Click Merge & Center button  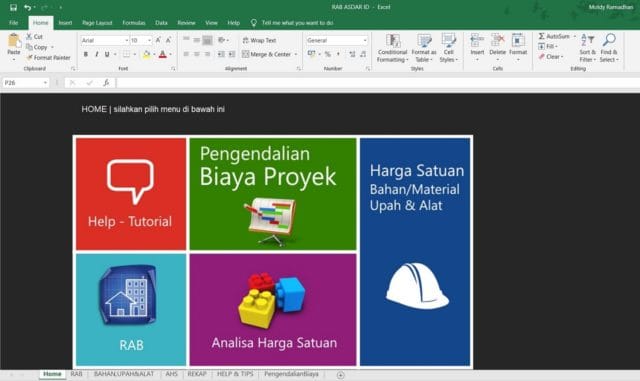(x=266, y=54)
